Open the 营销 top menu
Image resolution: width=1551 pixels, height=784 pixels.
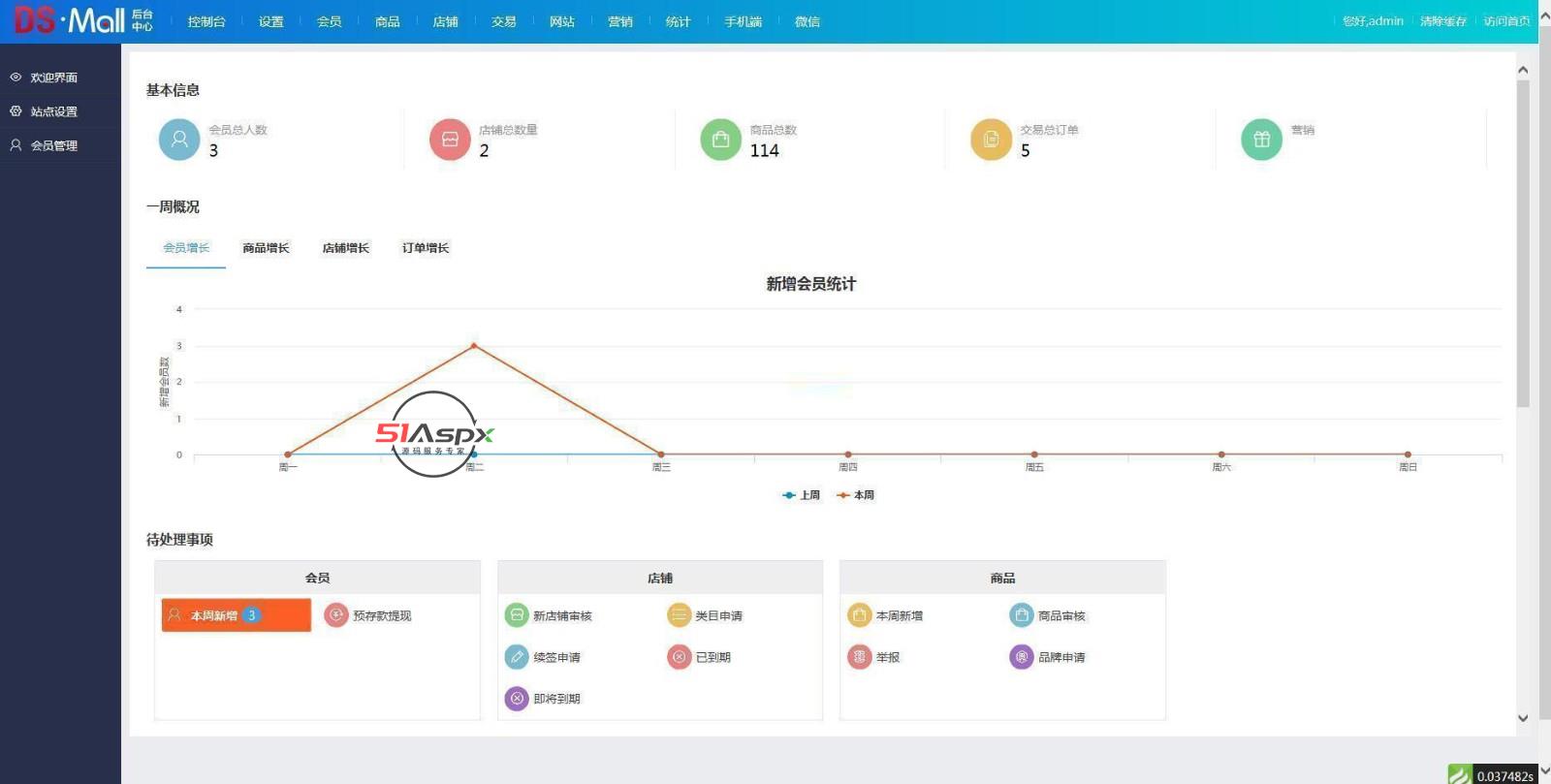click(x=620, y=21)
